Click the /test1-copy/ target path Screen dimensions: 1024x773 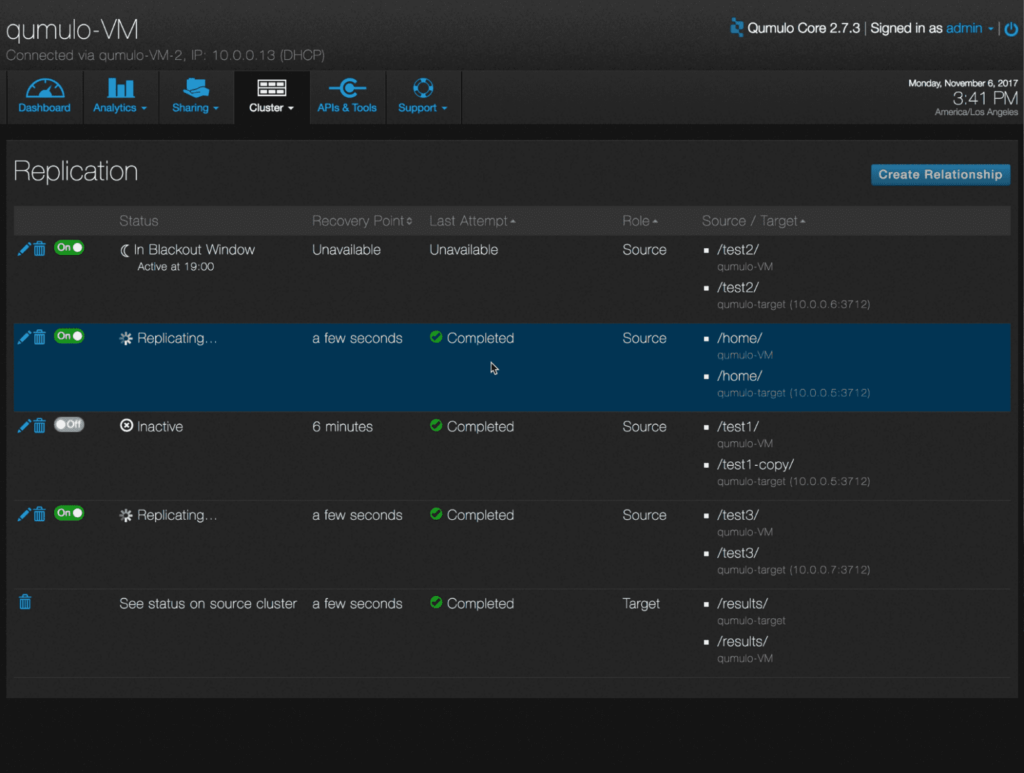coord(756,464)
